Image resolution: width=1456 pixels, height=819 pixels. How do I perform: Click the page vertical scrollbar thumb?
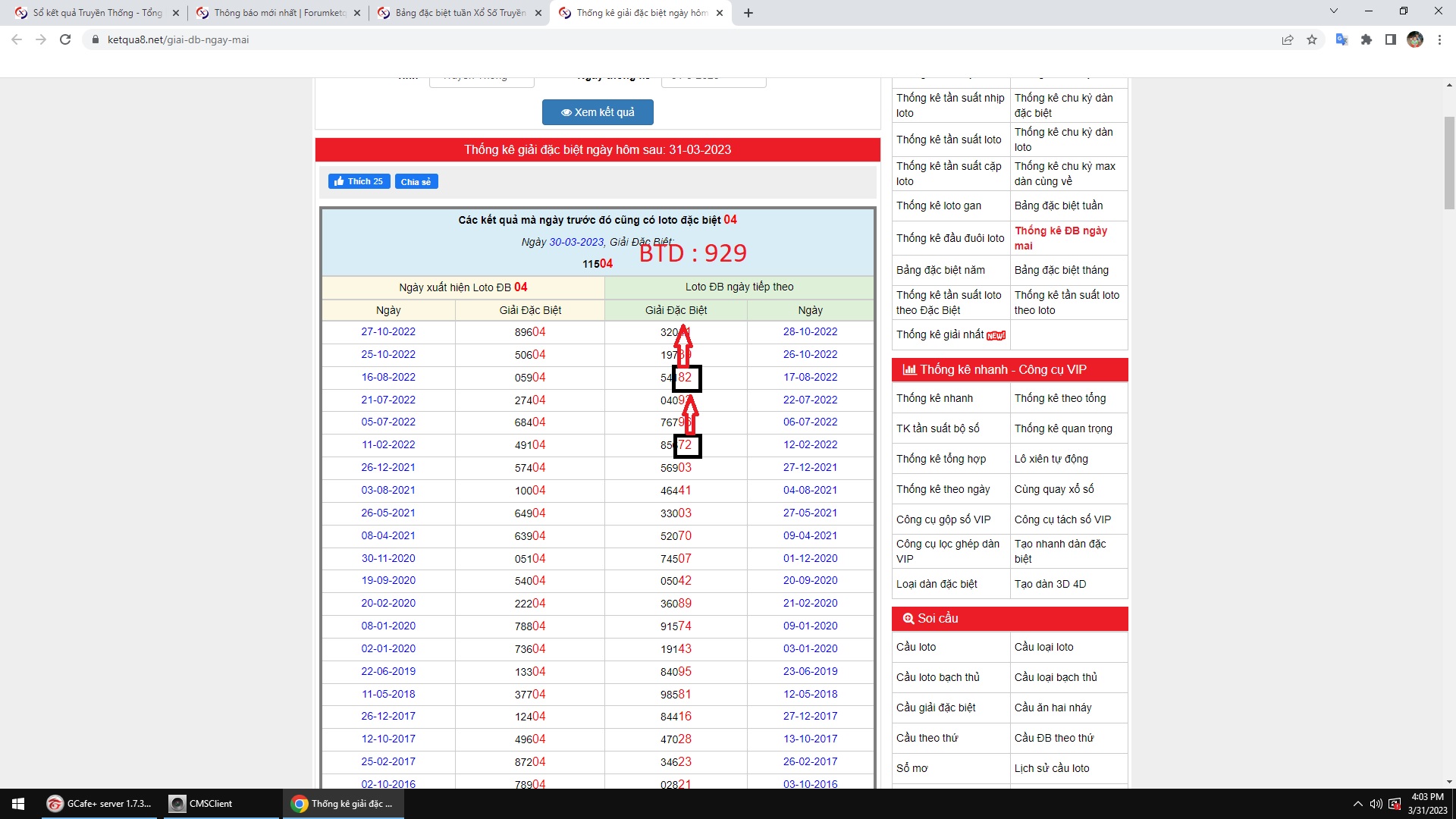1449,163
